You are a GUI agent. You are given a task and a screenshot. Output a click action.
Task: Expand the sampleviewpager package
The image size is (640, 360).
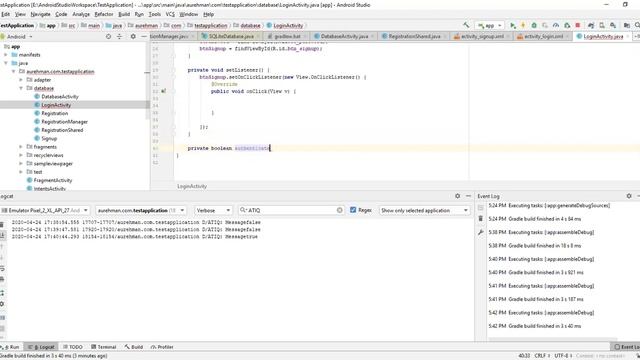click(x=21, y=163)
